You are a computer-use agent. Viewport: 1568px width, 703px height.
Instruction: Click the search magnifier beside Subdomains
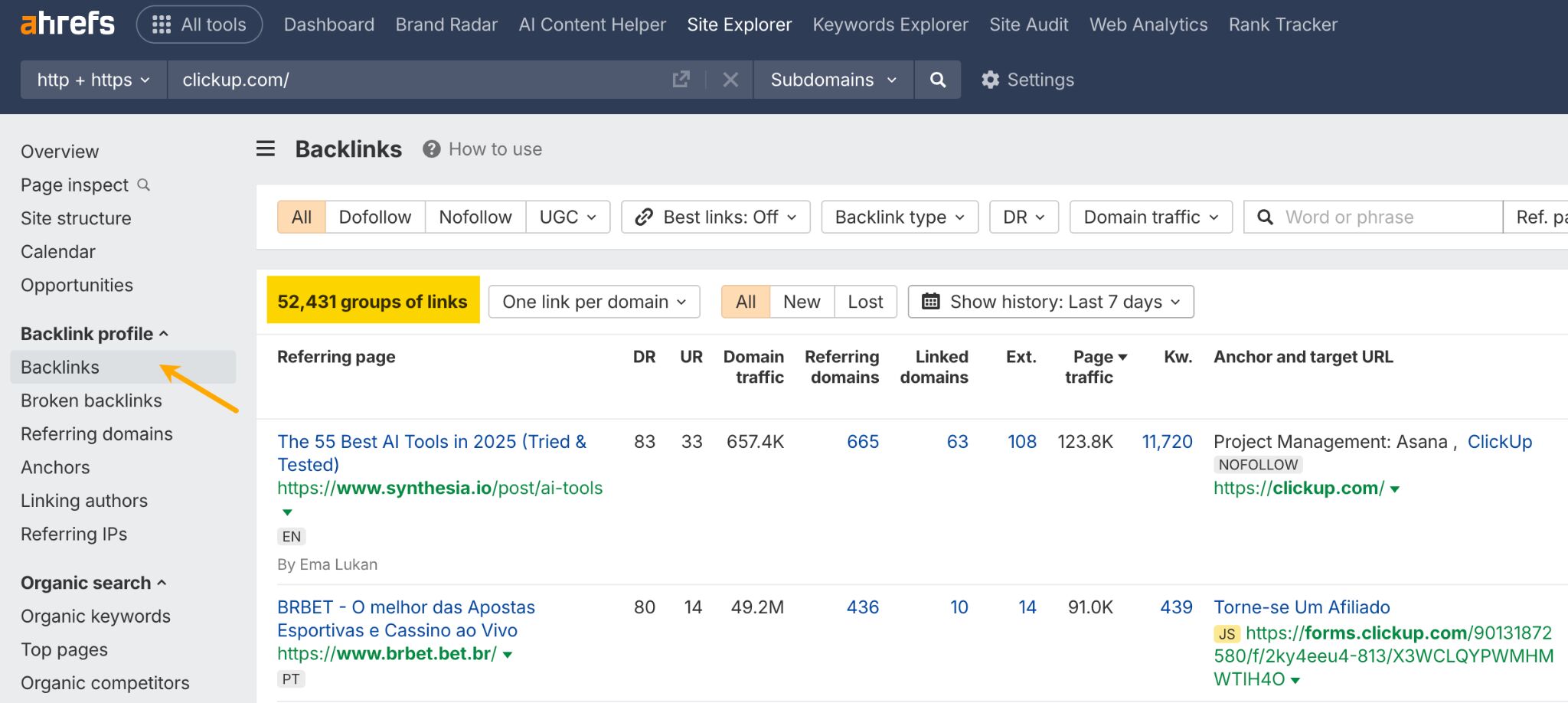point(937,79)
